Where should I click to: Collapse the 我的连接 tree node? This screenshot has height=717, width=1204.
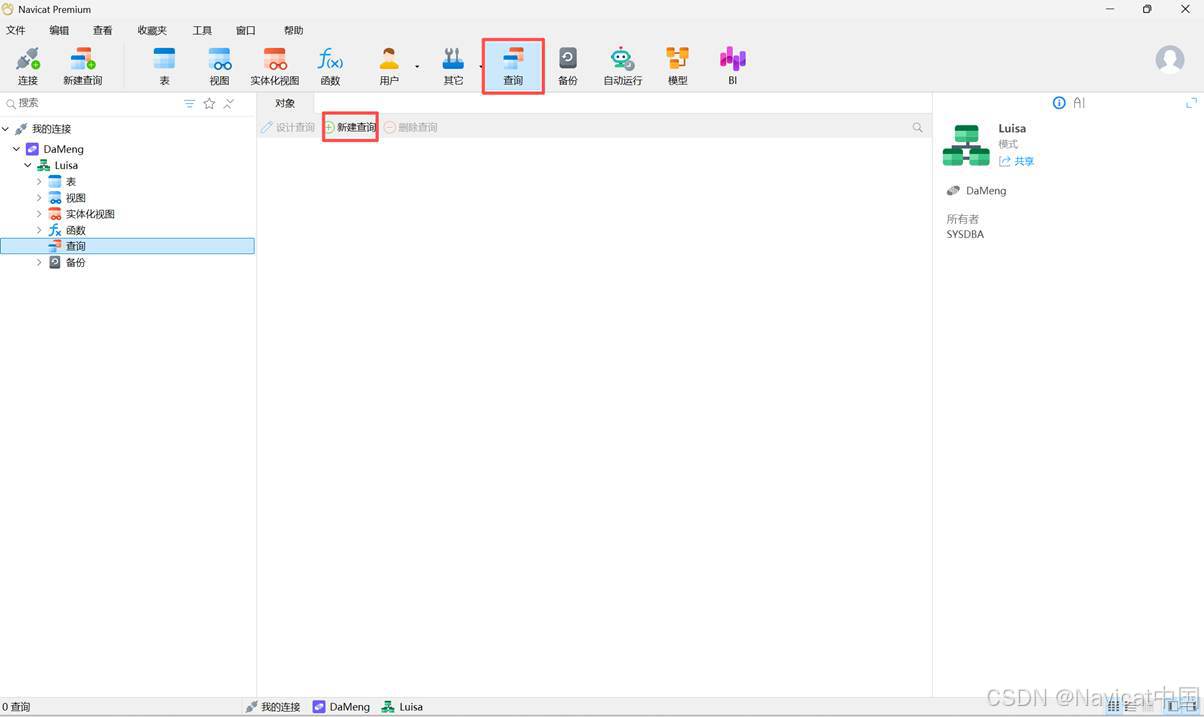coord(6,129)
